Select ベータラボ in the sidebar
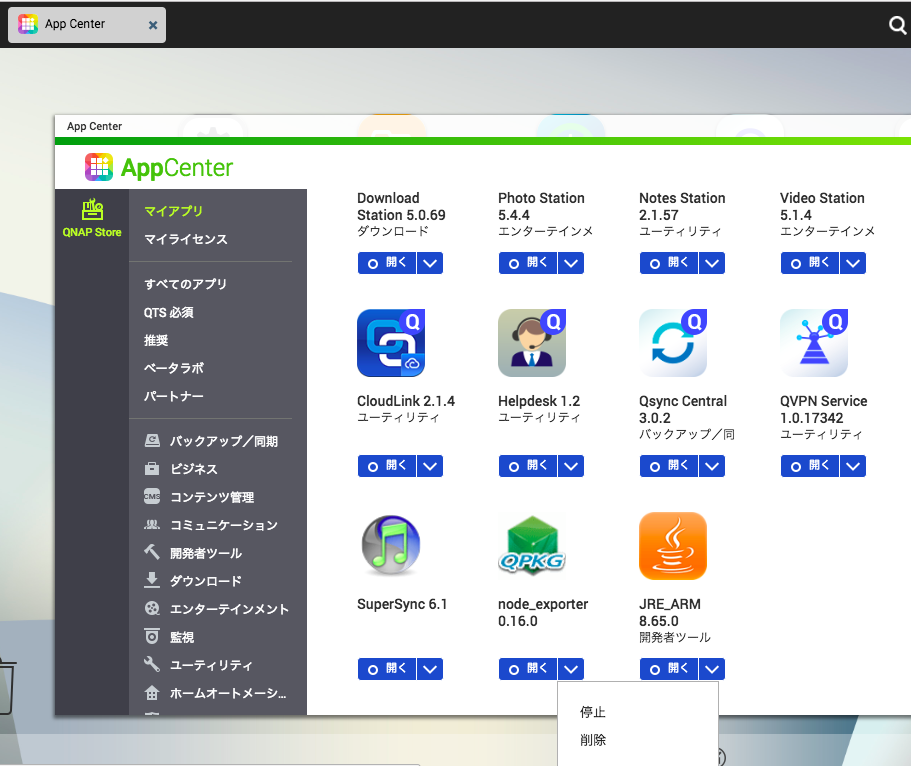Viewport: 911px width, 766px height. tap(174, 368)
